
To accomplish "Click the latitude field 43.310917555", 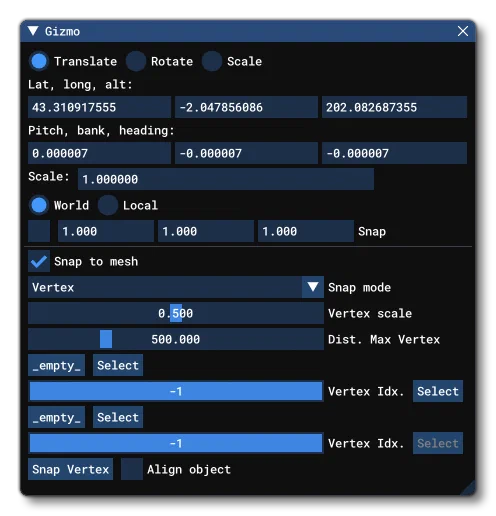I will (x=99, y=107).
